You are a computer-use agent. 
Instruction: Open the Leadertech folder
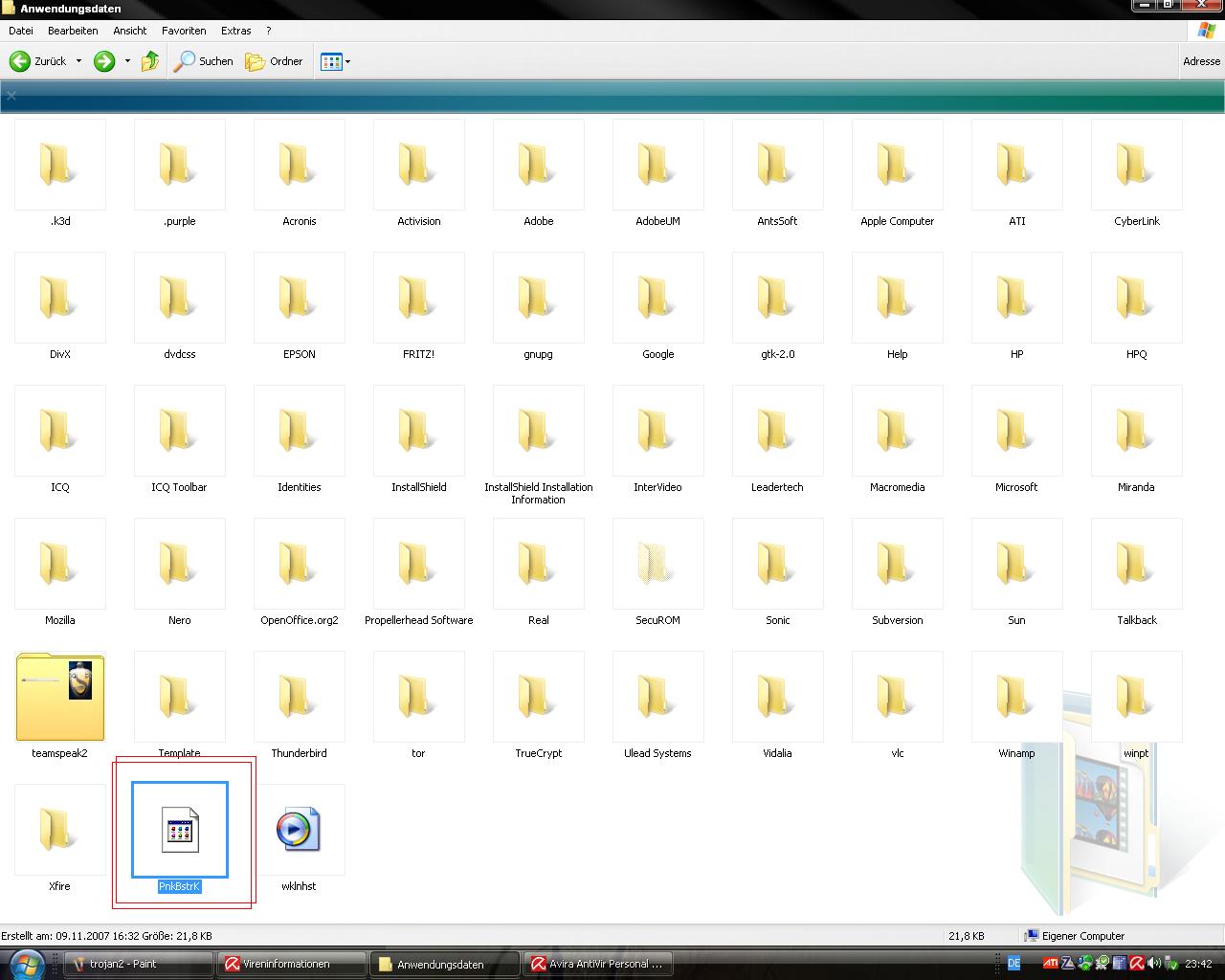tap(778, 431)
